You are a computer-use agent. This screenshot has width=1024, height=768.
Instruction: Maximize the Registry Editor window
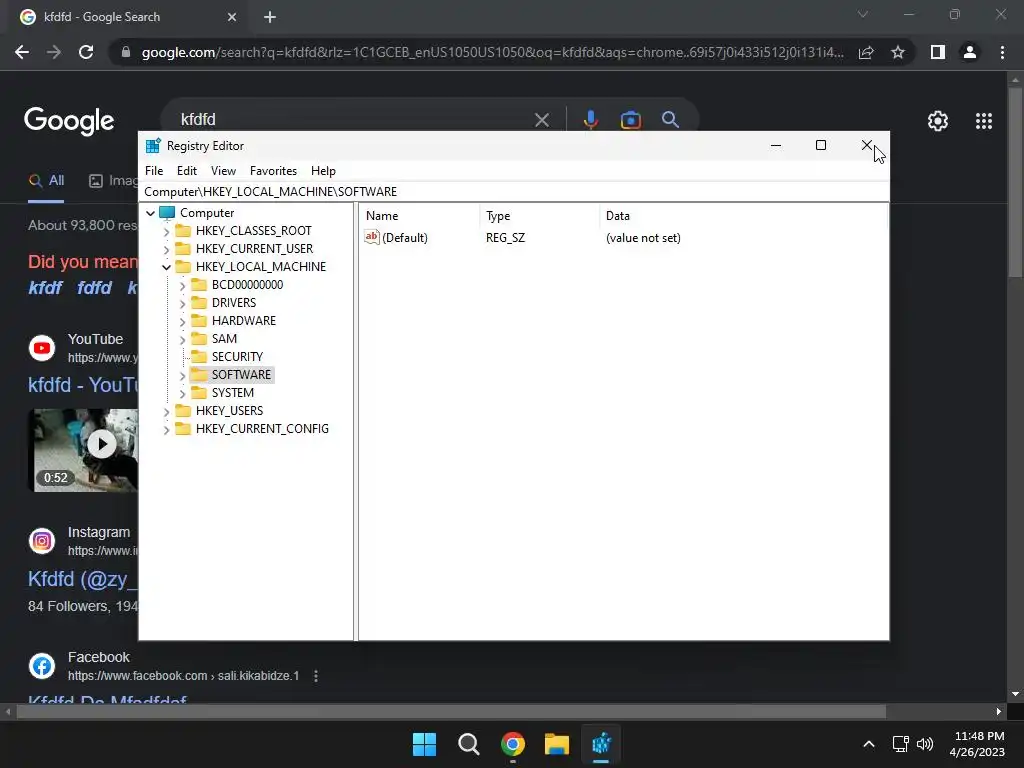pyautogui.click(x=821, y=145)
